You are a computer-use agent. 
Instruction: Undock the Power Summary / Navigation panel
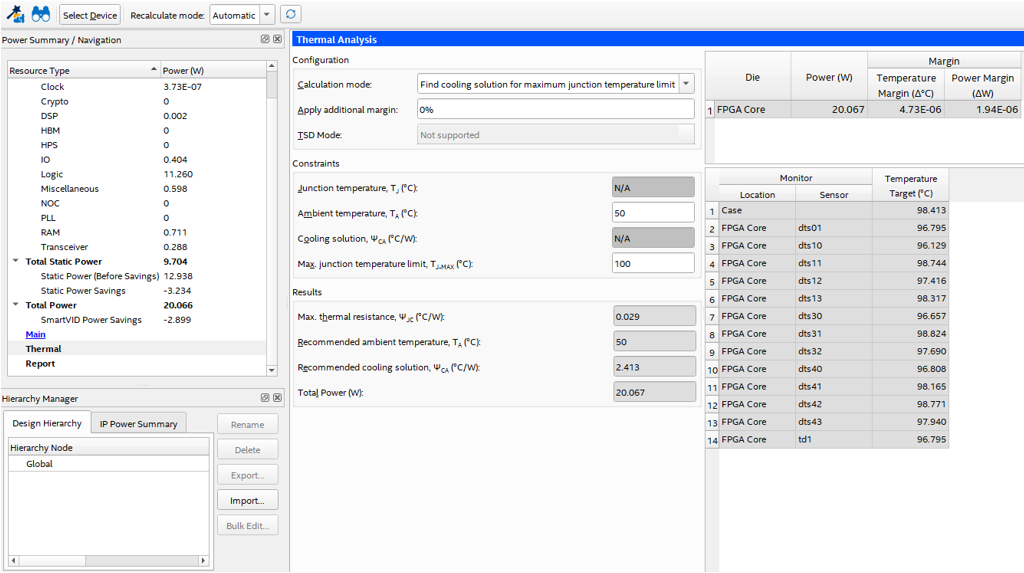pyautogui.click(x=265, y=40)
